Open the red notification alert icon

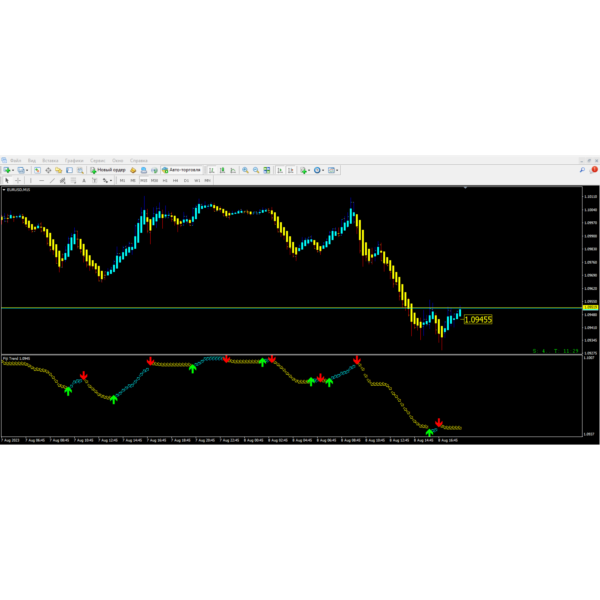pyautogui.click(x=594, y=170)
